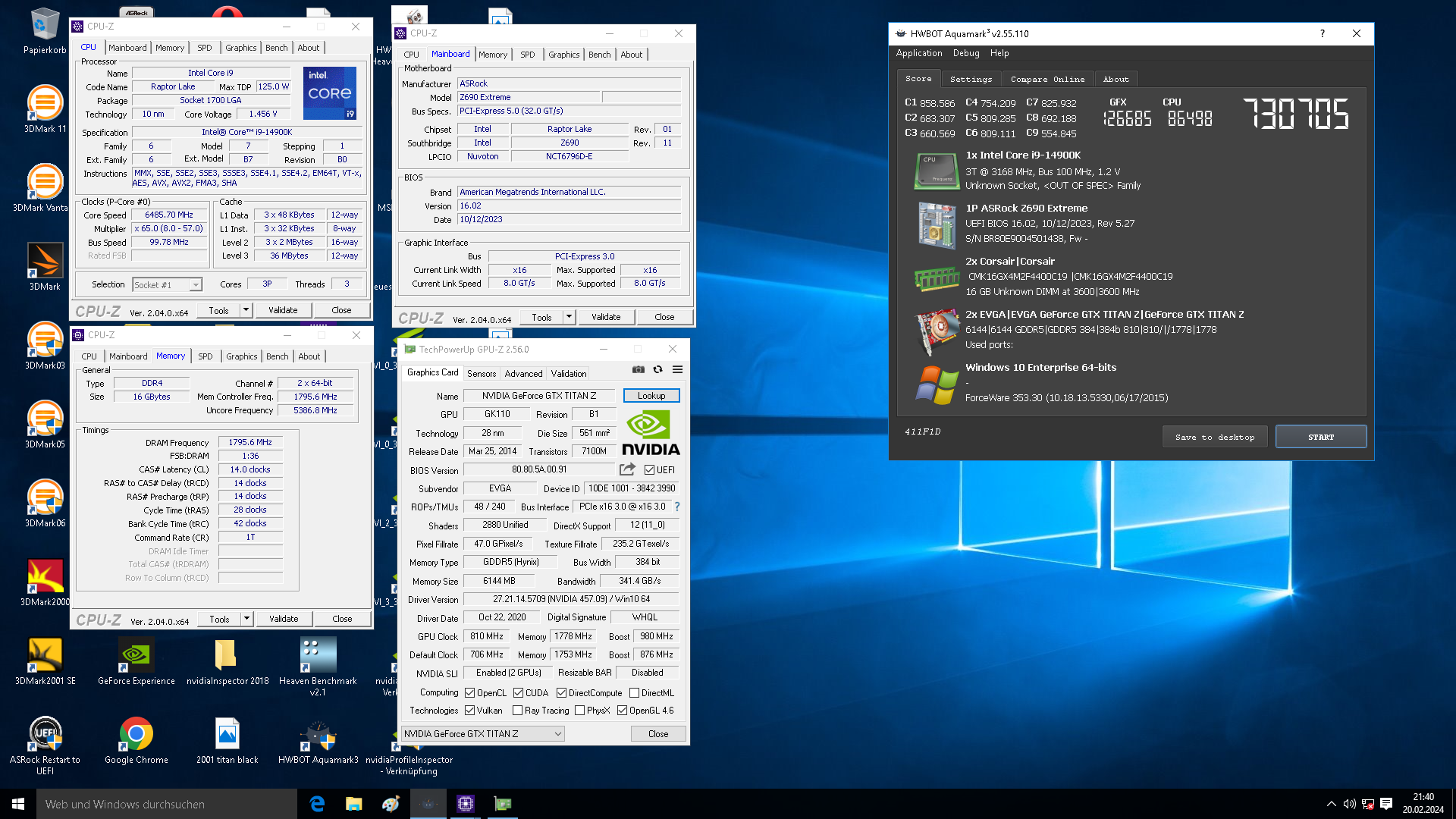Toggle CUDA checkbox in GPU-Z
This screenshot has width=1456, height=819.
518,693
